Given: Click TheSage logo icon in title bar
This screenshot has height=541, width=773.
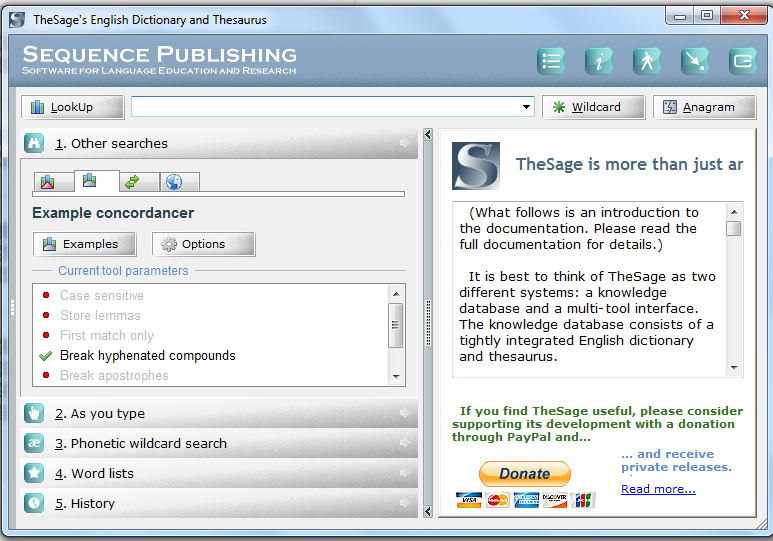Looking at the screenshot, I should pyautogui.click(x=17, y=20).
